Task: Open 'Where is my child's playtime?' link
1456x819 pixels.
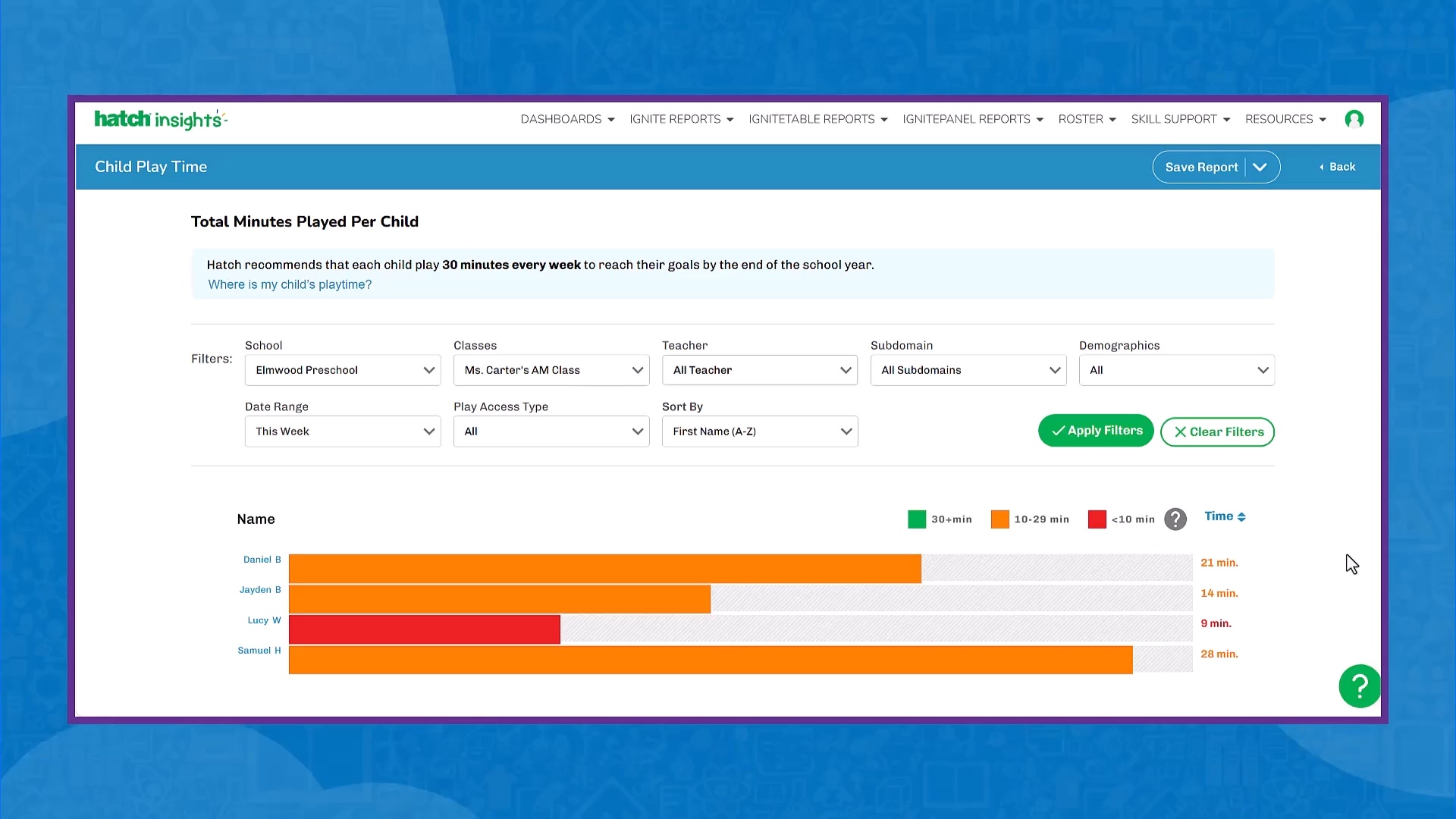Action: click(x=290, y=284)
